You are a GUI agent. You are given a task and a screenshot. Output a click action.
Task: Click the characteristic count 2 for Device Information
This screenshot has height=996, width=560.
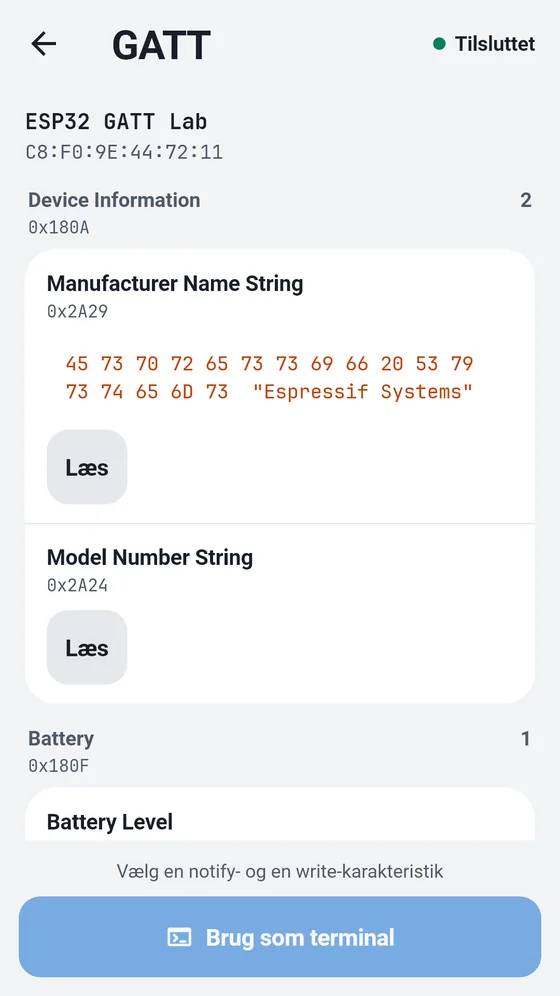coord(526,200)
